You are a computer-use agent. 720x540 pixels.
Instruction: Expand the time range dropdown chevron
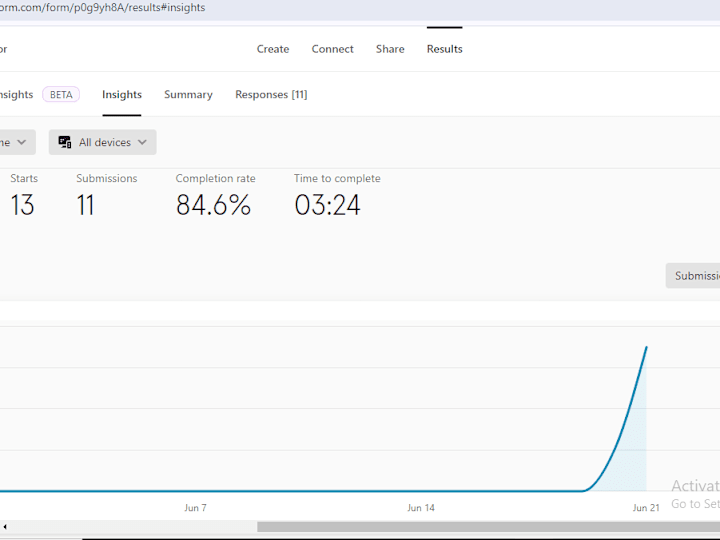click(22, 142)
